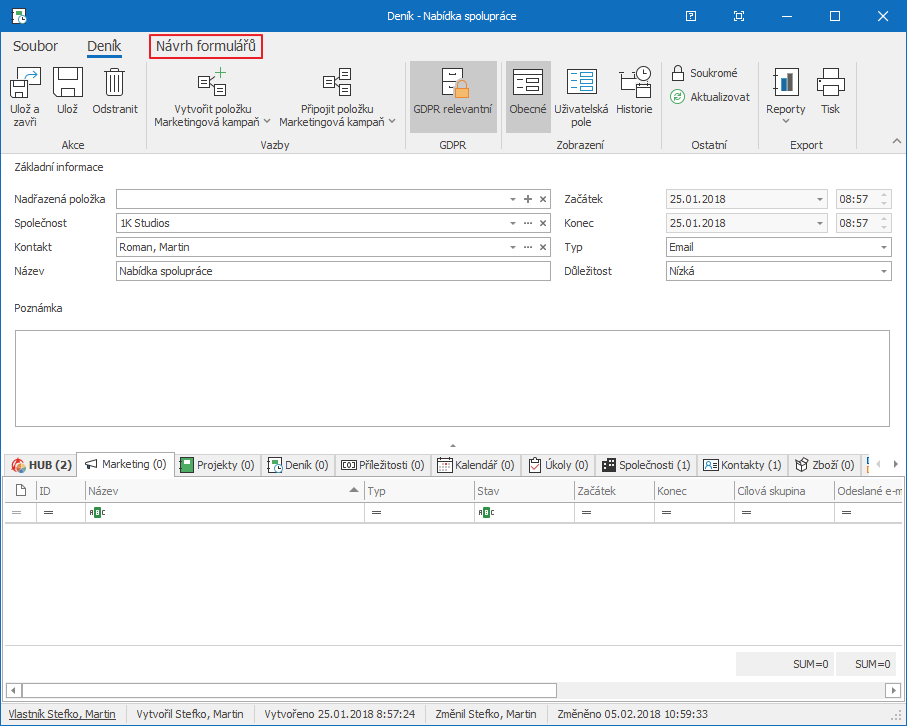Show the Uživatelská pole view
907x726 pixels.
click(x=581, y=97)
